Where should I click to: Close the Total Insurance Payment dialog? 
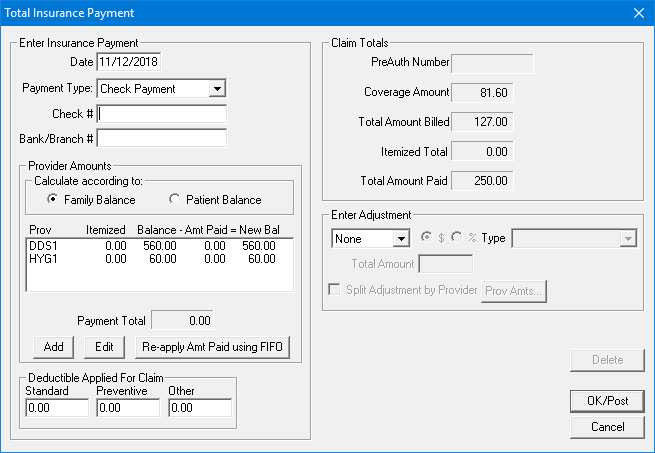[638, 13]
